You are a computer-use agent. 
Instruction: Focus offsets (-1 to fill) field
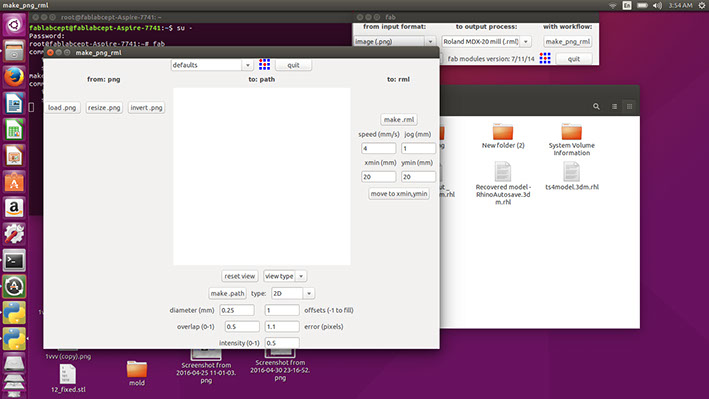[x=282, y=310]
